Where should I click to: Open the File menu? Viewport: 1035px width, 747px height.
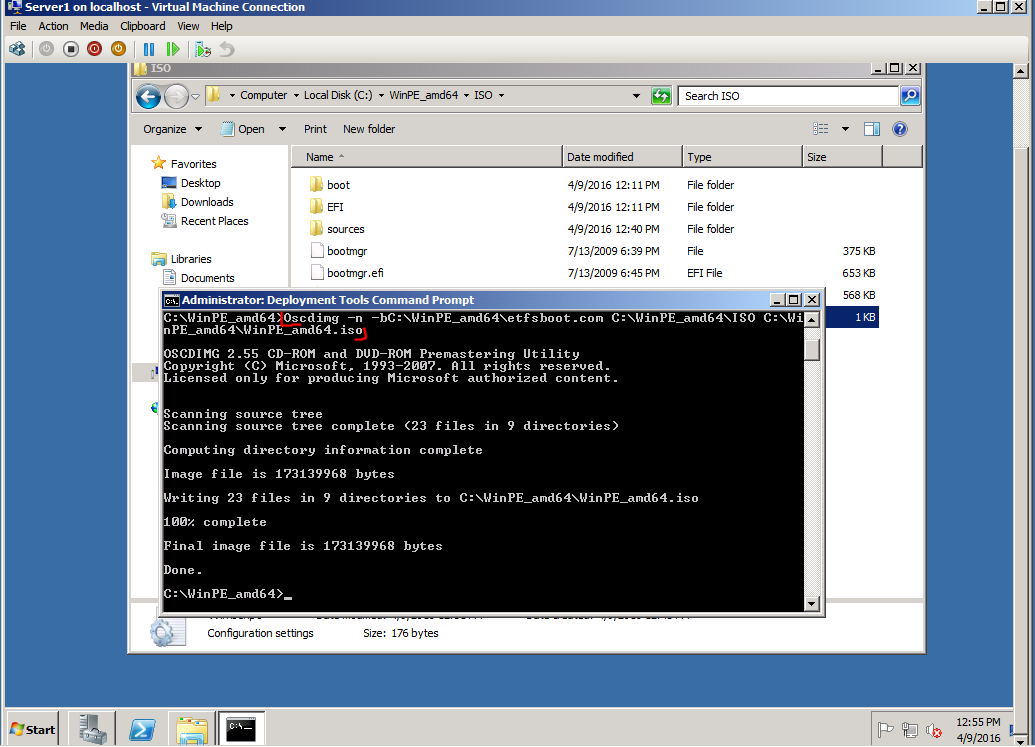18,26
